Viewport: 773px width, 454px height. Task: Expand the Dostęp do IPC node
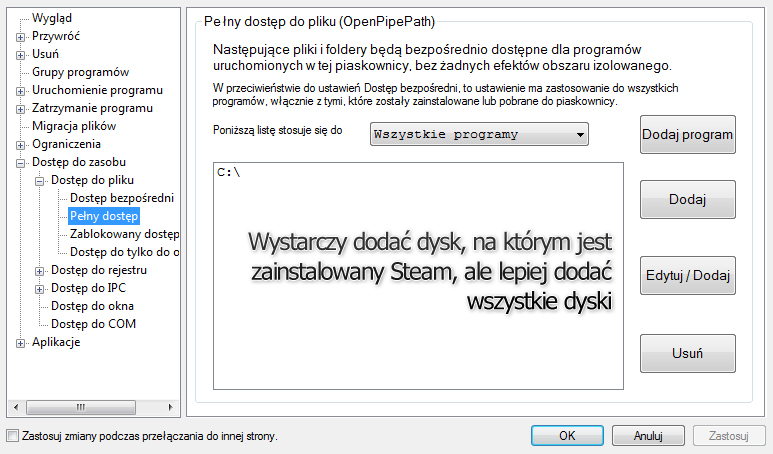pos(39,289)
